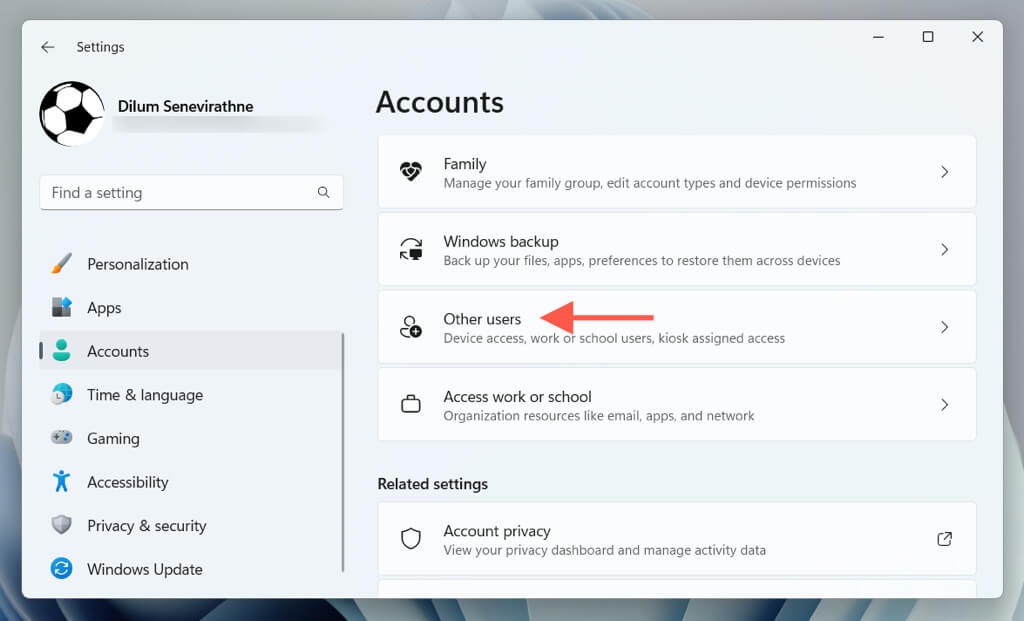Screen dimensions: 1024x621
Task: Expand the Other users chevron
Action: click(944, 327)
